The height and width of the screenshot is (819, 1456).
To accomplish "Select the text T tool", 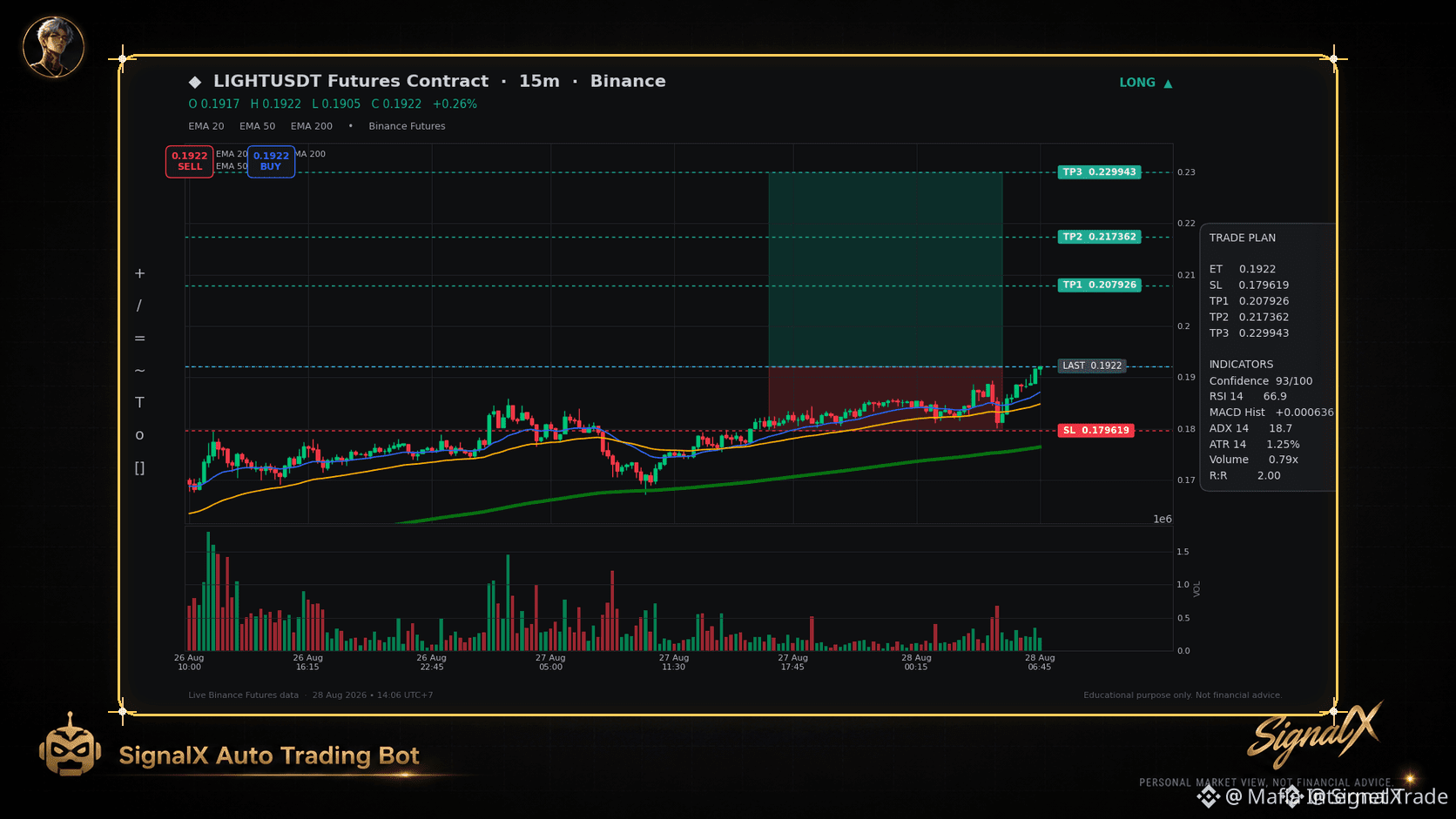I will (x=139, y=402).
